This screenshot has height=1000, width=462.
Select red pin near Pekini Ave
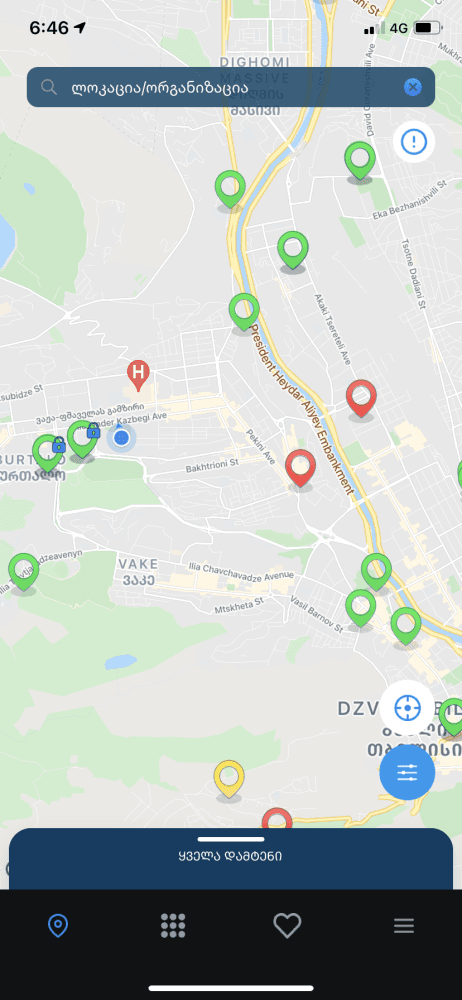coord(301,470)
